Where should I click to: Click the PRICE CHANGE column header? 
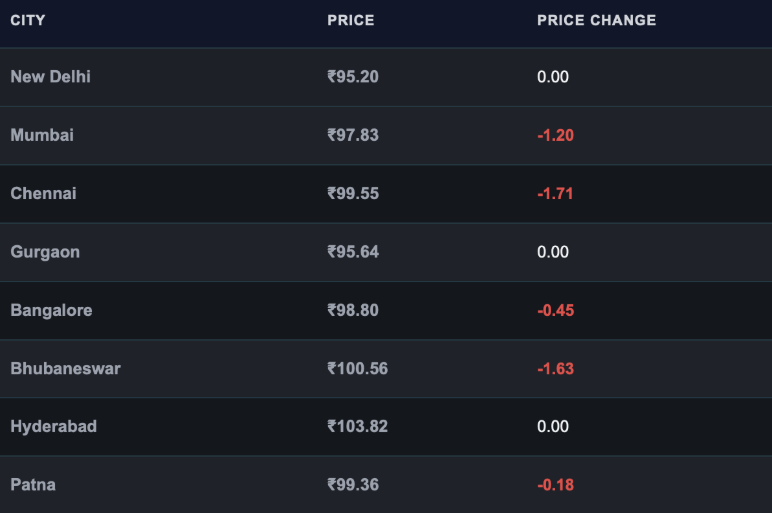596,20
